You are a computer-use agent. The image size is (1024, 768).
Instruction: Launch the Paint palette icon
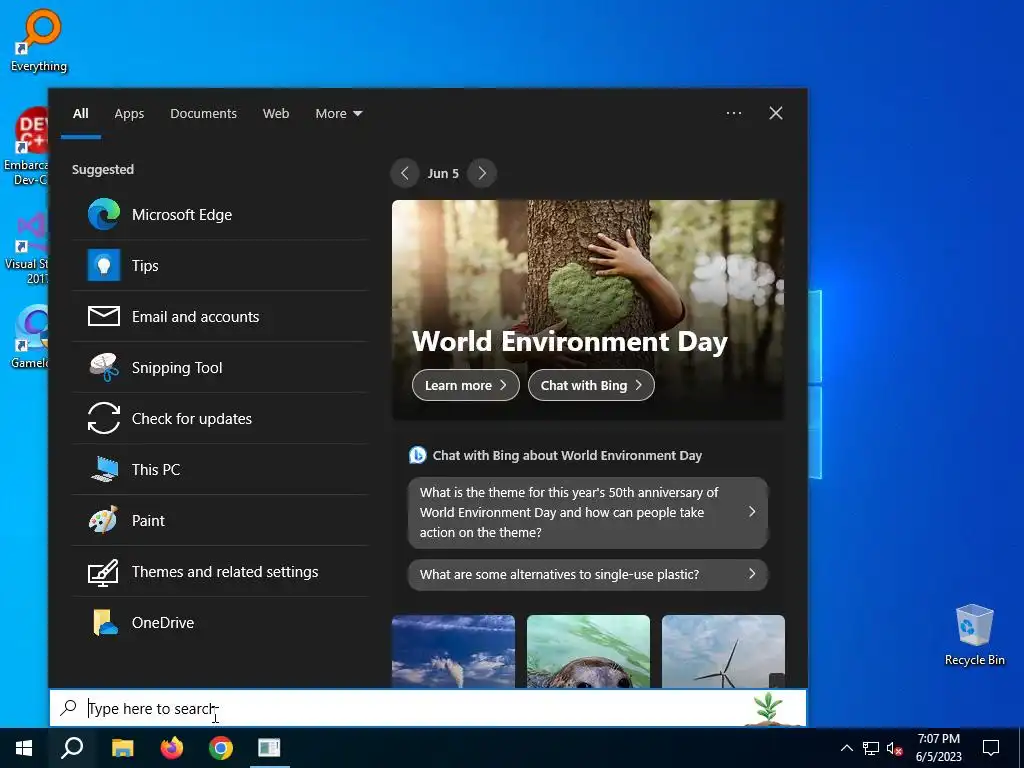coord(104,520)
